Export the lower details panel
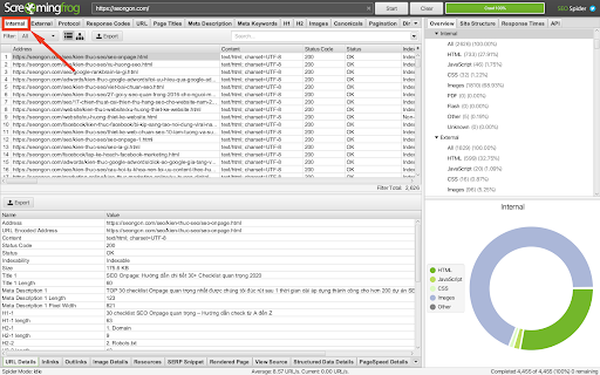The height and width of the screenshot is (375, 600). point(18,202)
